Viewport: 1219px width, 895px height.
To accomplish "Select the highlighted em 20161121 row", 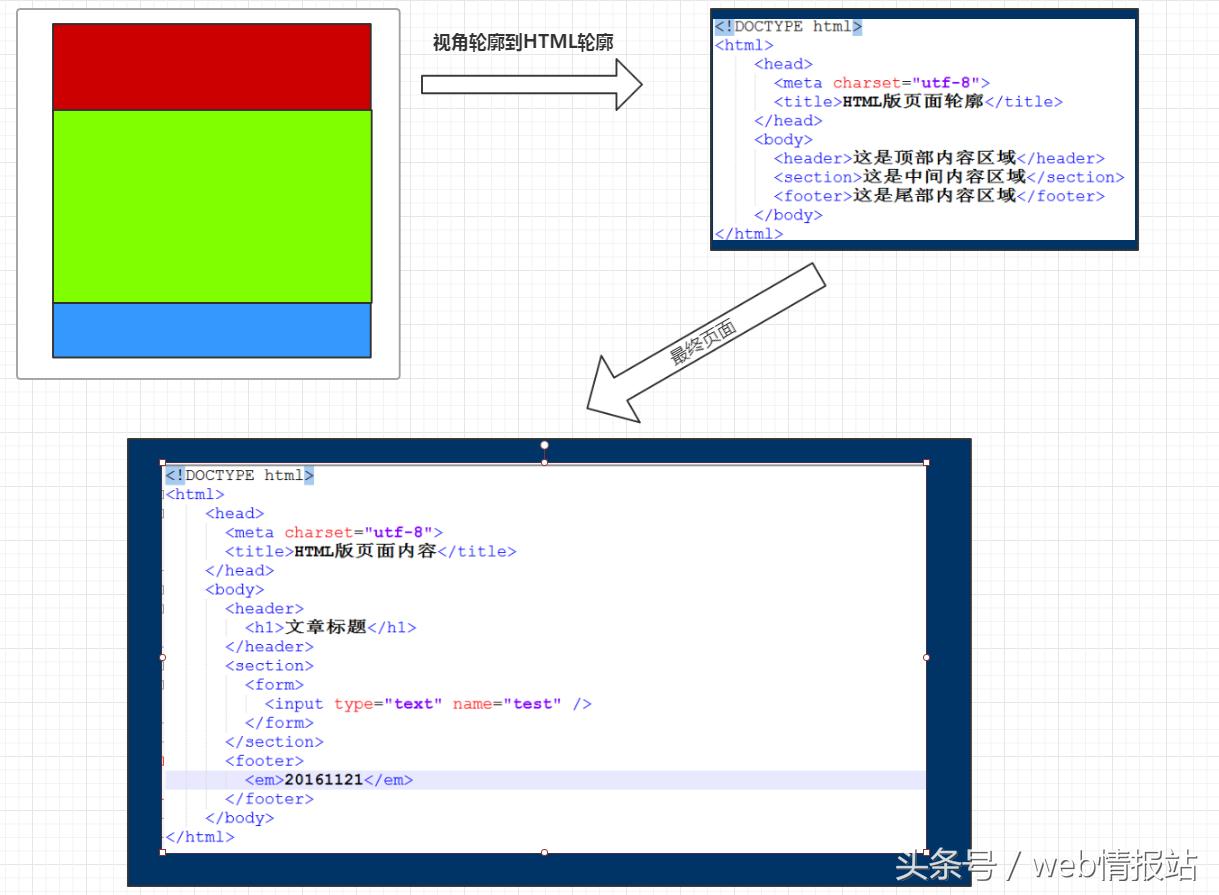I will pos(330,779).
